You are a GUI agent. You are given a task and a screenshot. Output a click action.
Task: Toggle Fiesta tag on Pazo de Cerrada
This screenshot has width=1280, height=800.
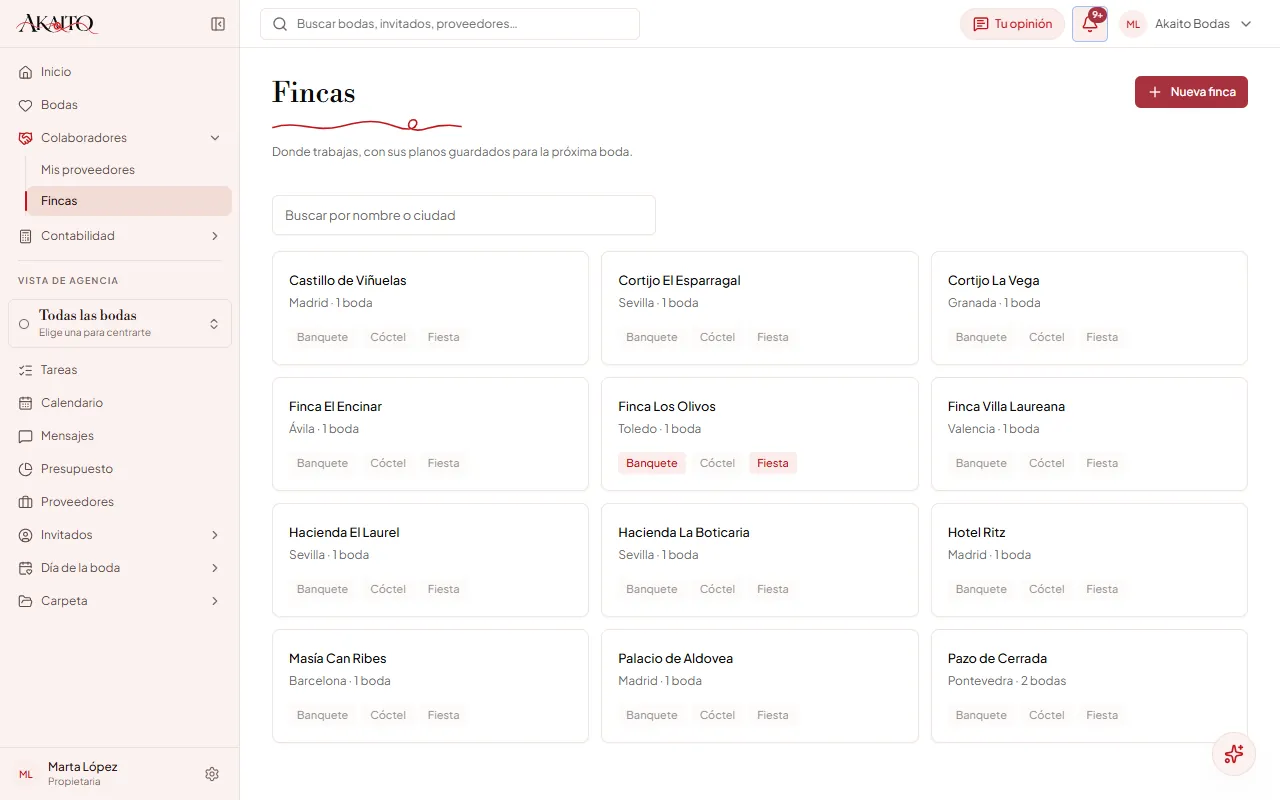[x=1102, y=715]
